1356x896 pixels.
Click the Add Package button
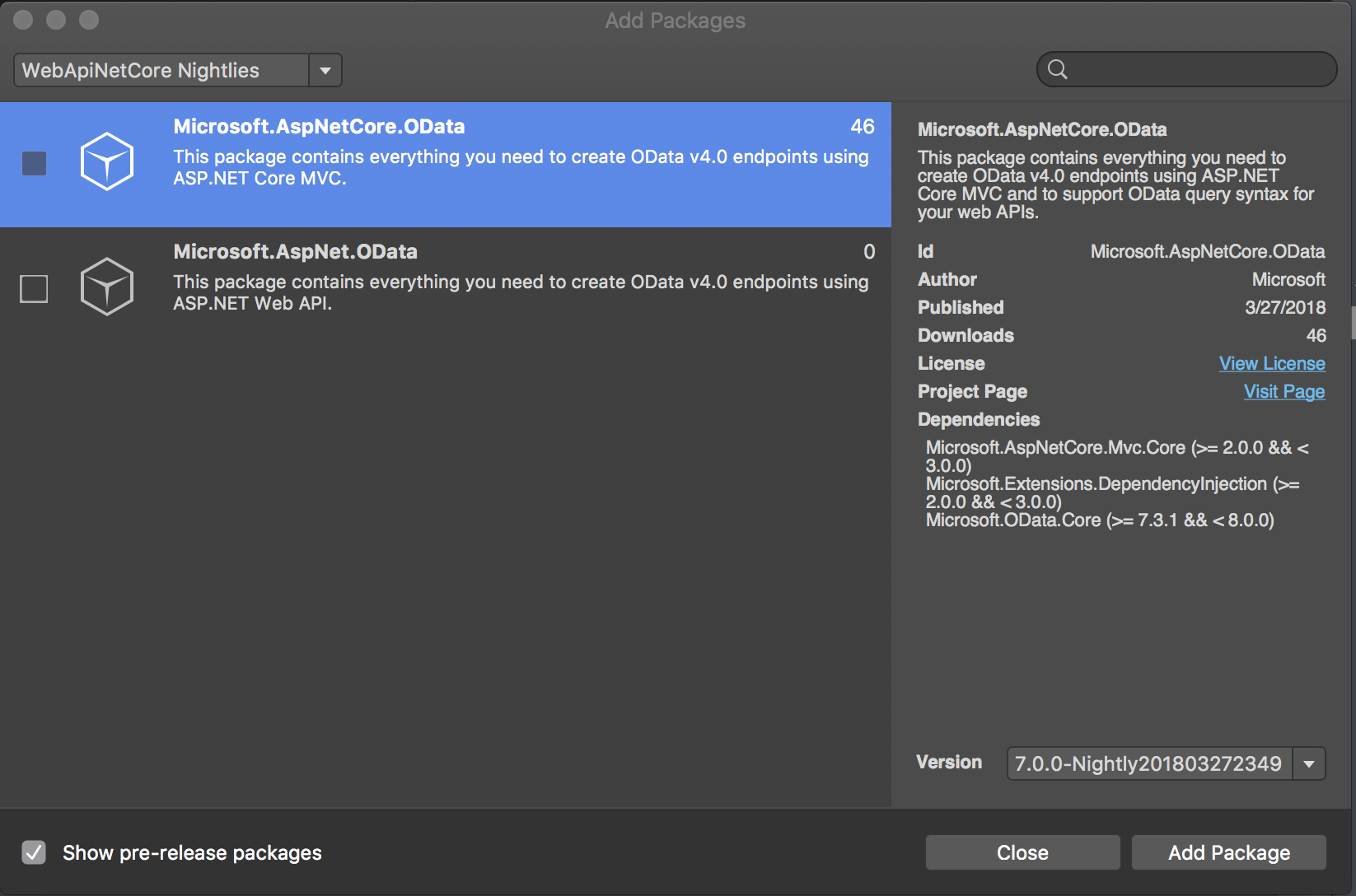(x=1228, y=852)
